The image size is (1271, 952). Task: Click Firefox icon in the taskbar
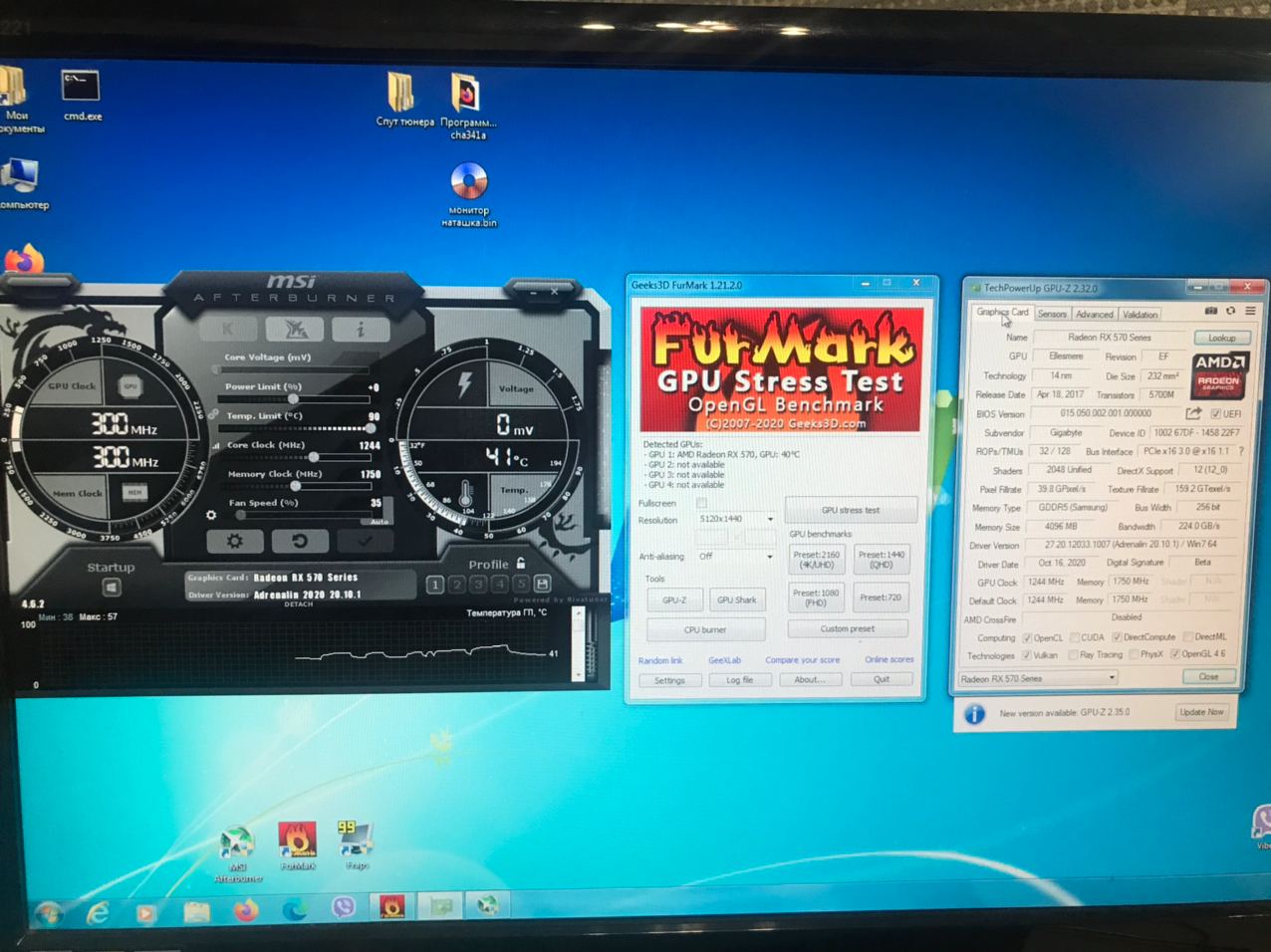[245, 910]
